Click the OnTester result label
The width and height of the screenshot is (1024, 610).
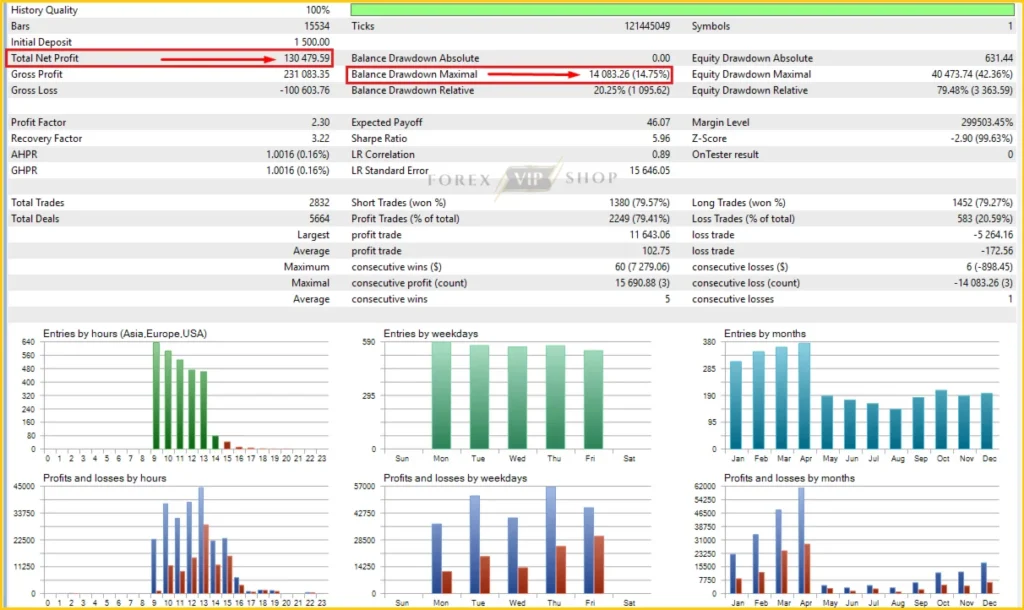point(725,154)
